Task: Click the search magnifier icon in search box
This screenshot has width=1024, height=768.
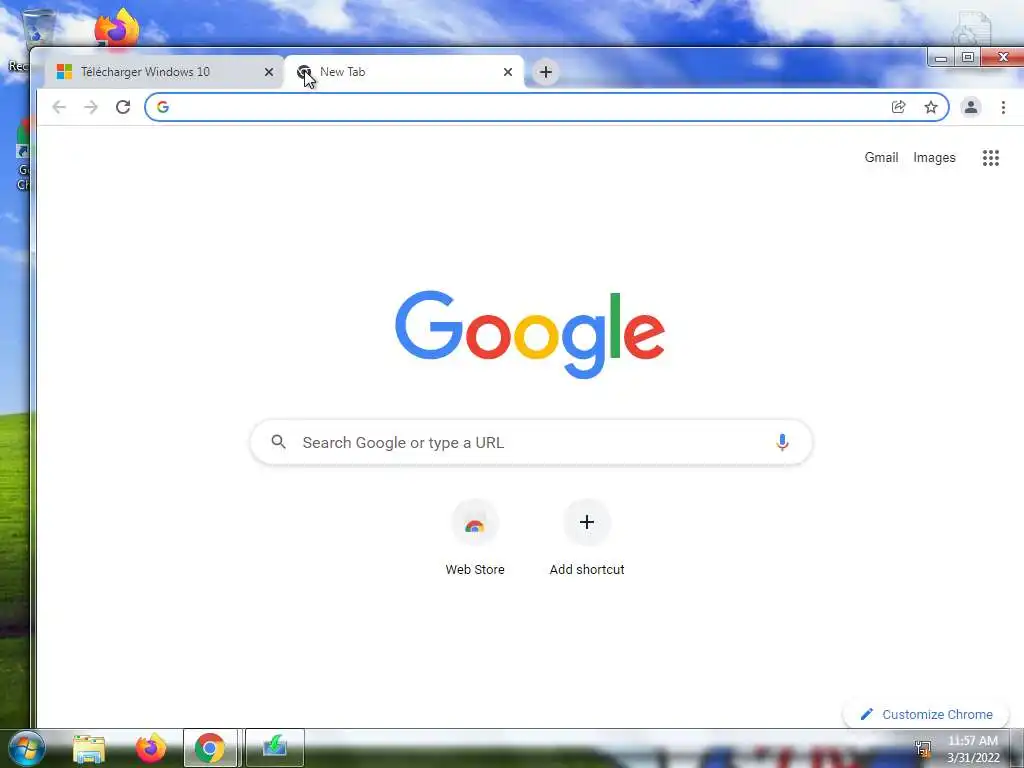Action: [278, 442]
